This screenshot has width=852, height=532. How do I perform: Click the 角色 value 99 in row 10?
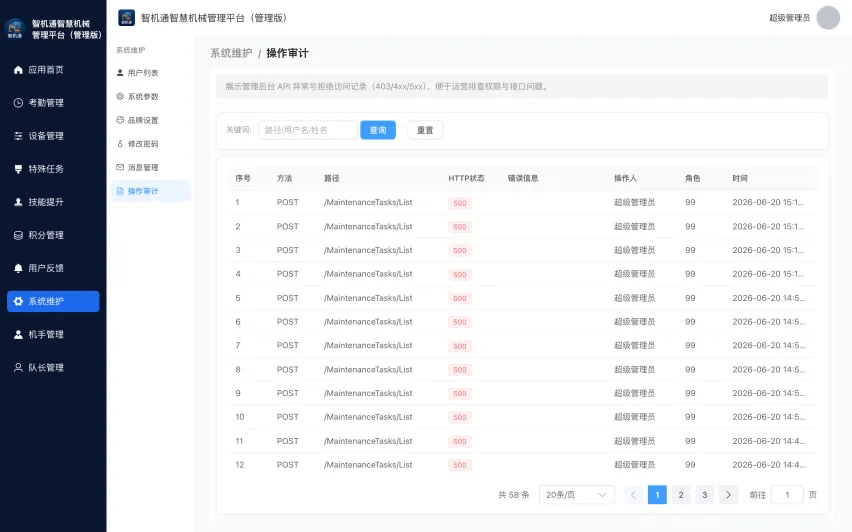pos(690,417)
